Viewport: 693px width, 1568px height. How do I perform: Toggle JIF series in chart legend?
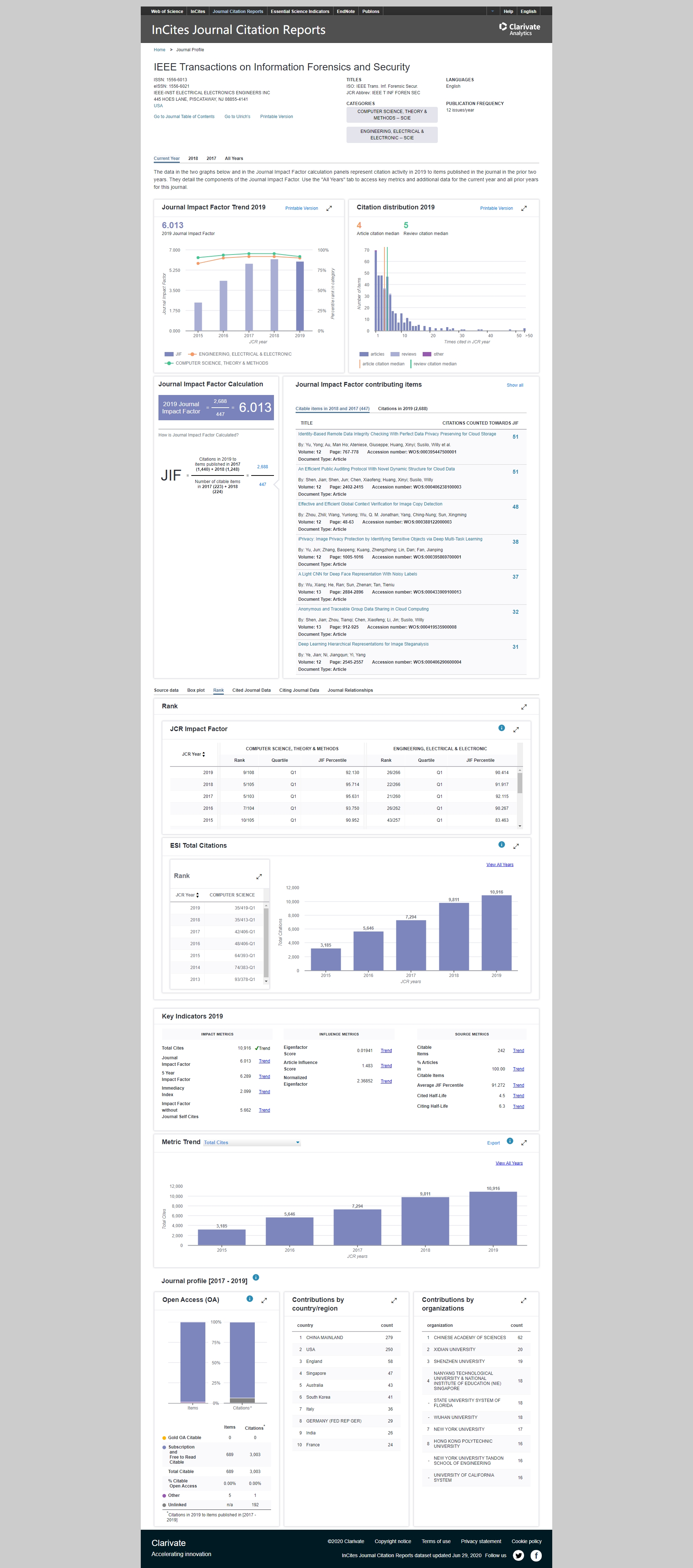coord(173,354)
